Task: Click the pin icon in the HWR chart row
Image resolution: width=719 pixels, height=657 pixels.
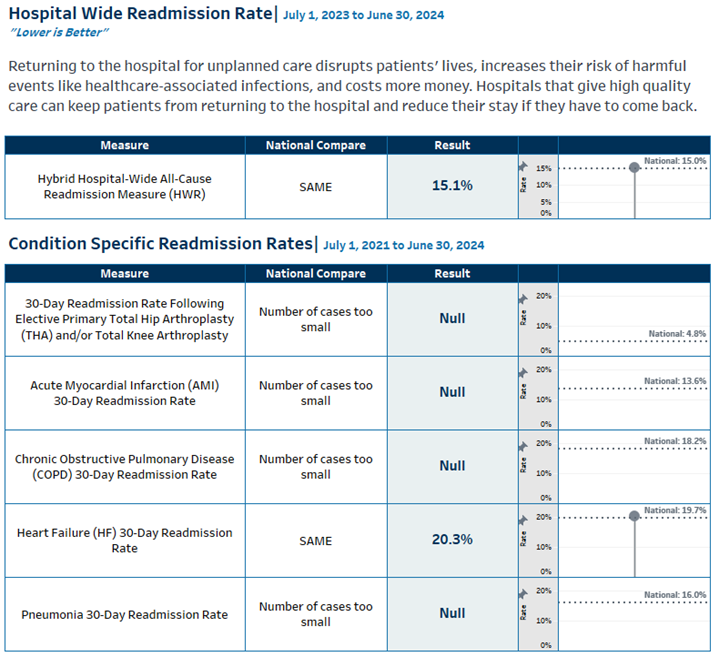Action: pos(522,165)
